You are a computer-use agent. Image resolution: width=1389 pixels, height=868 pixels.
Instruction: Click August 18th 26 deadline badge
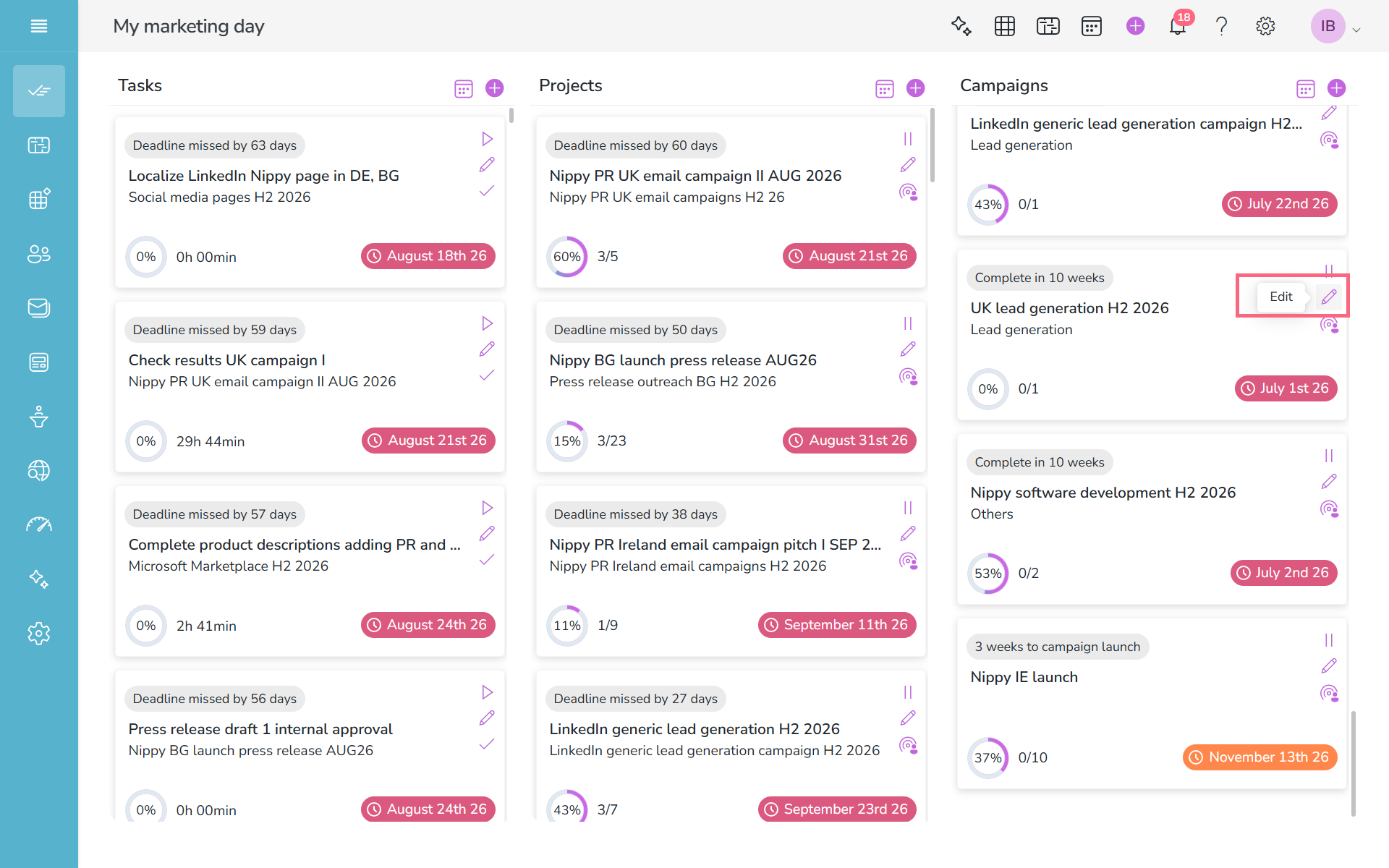pyautogui.click(x=428, y=256)
